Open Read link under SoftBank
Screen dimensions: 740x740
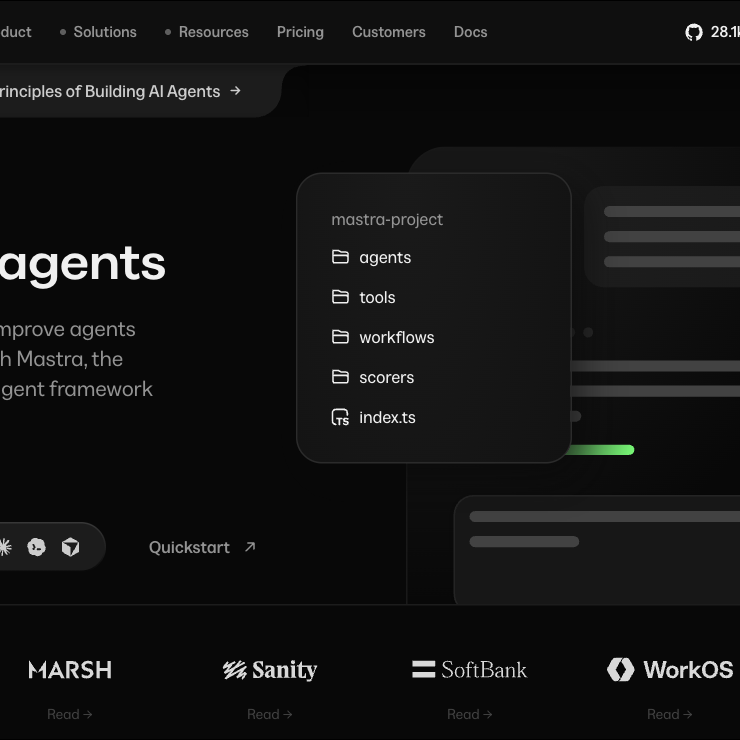click(x=470, y=715)
